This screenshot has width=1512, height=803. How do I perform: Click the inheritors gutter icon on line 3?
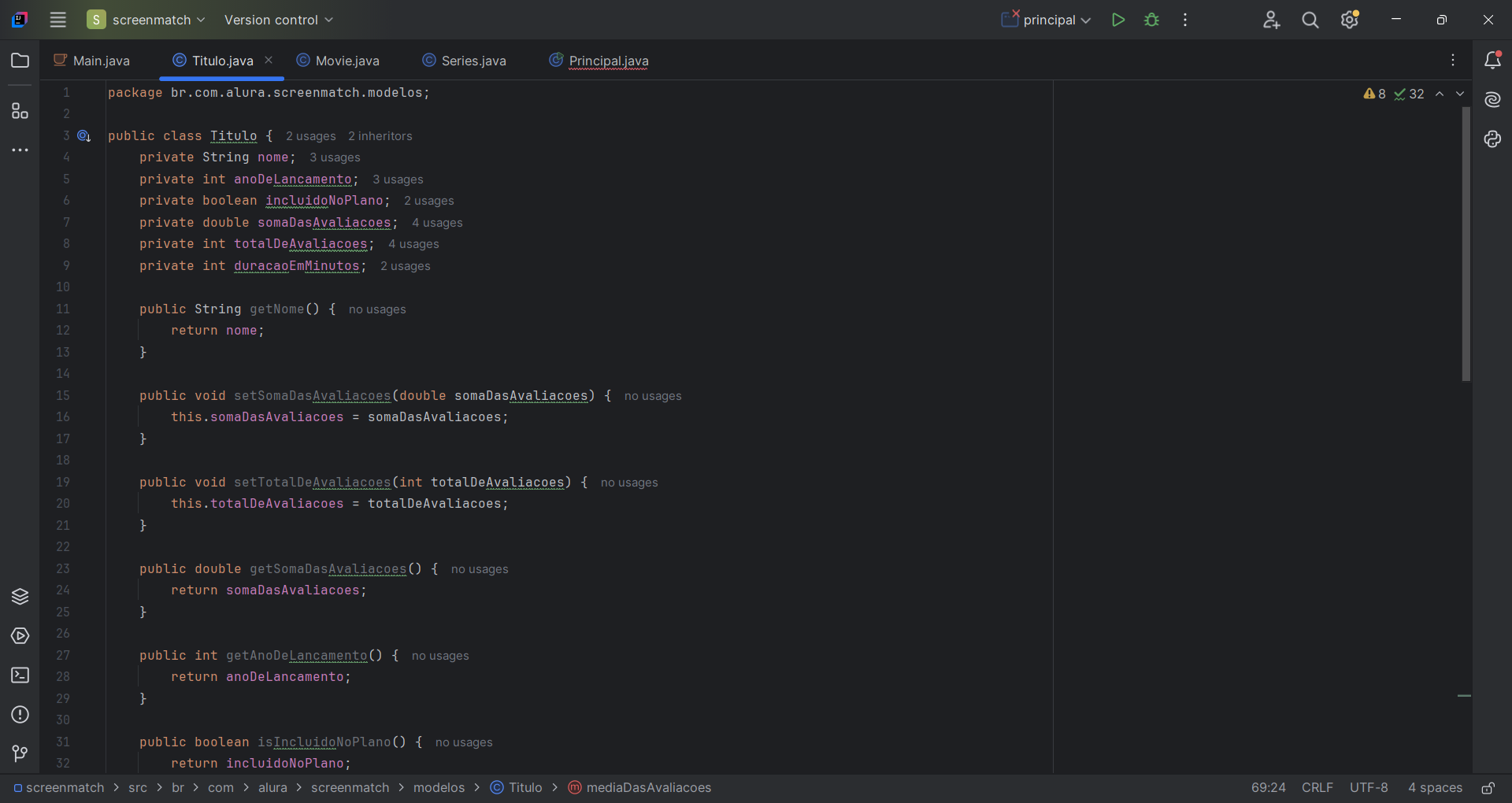pos(83,136)
